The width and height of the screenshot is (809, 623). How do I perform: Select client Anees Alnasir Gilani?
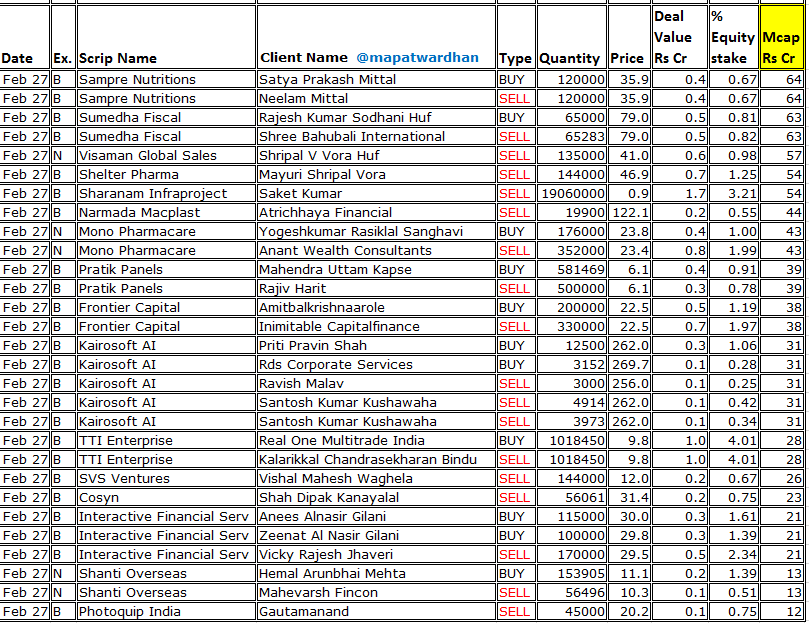pos(322,517)
